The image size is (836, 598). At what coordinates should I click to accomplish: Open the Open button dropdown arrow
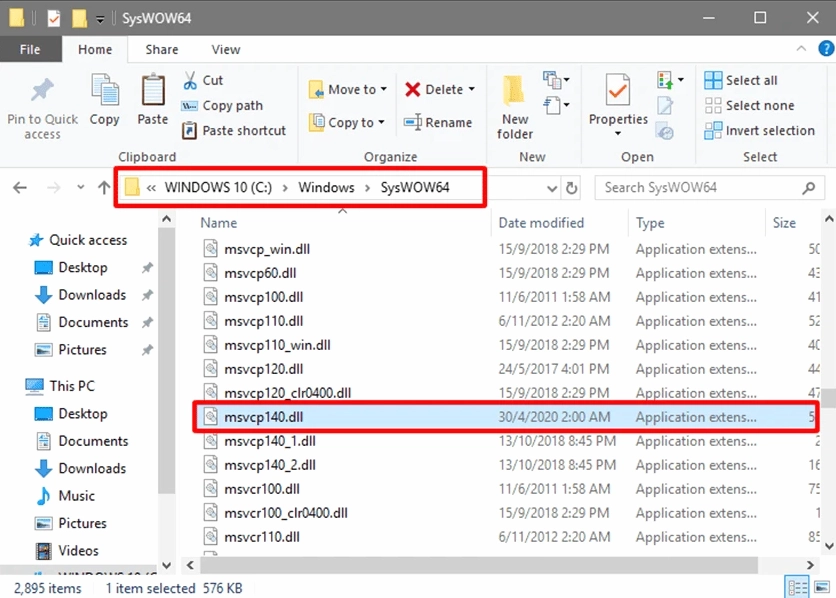(x=681, y=80)
